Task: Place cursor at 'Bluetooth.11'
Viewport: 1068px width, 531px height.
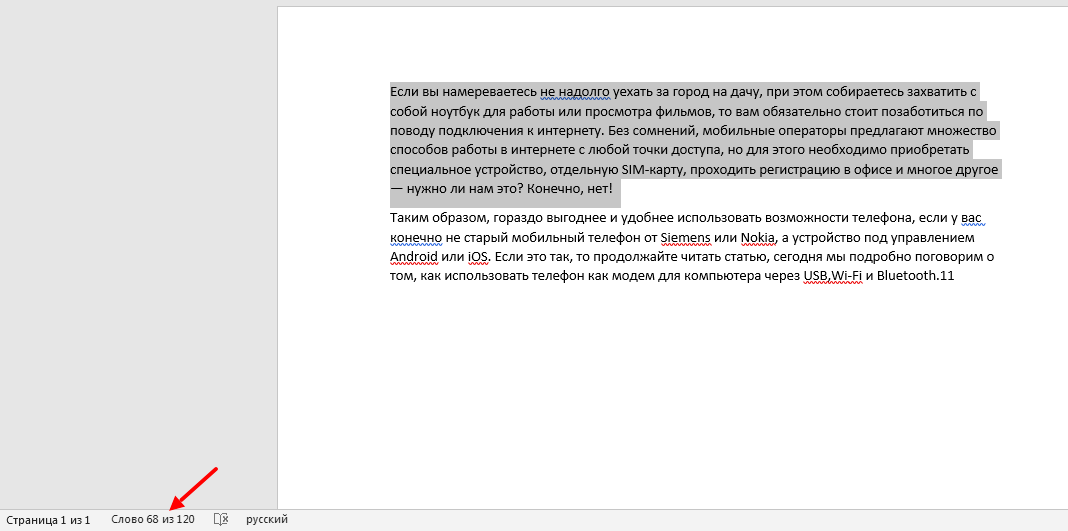Action: click(x=915, y=275)
